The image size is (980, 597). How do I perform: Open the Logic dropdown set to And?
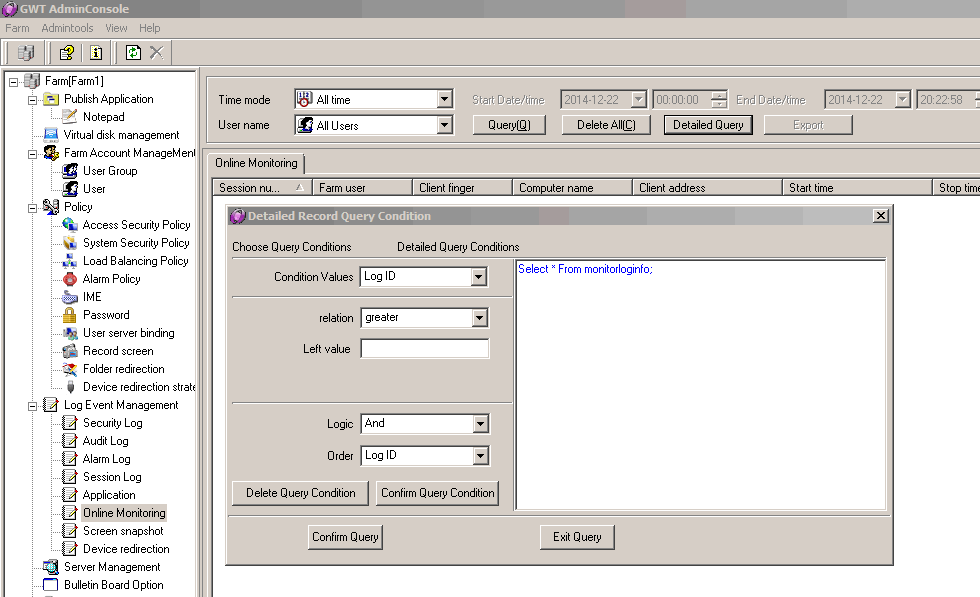pyautogui.click(x=479, y=424)
